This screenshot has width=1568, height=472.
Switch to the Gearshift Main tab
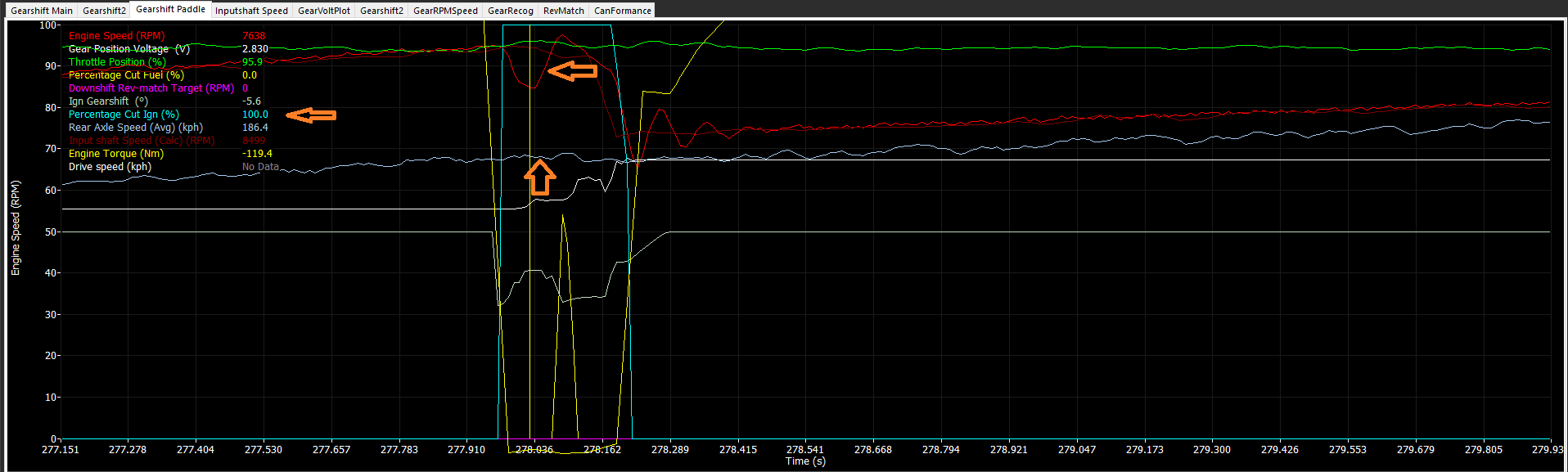[42, 11]
